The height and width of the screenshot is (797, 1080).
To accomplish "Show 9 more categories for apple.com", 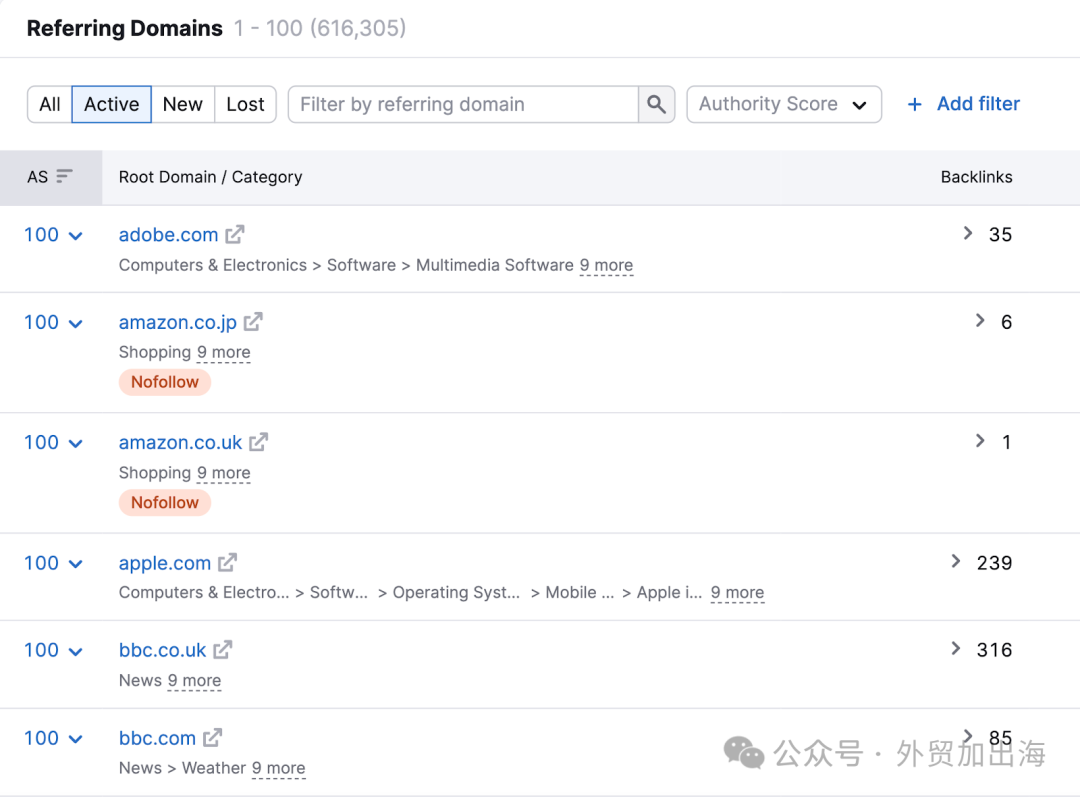I will click(x=737, y=592).
